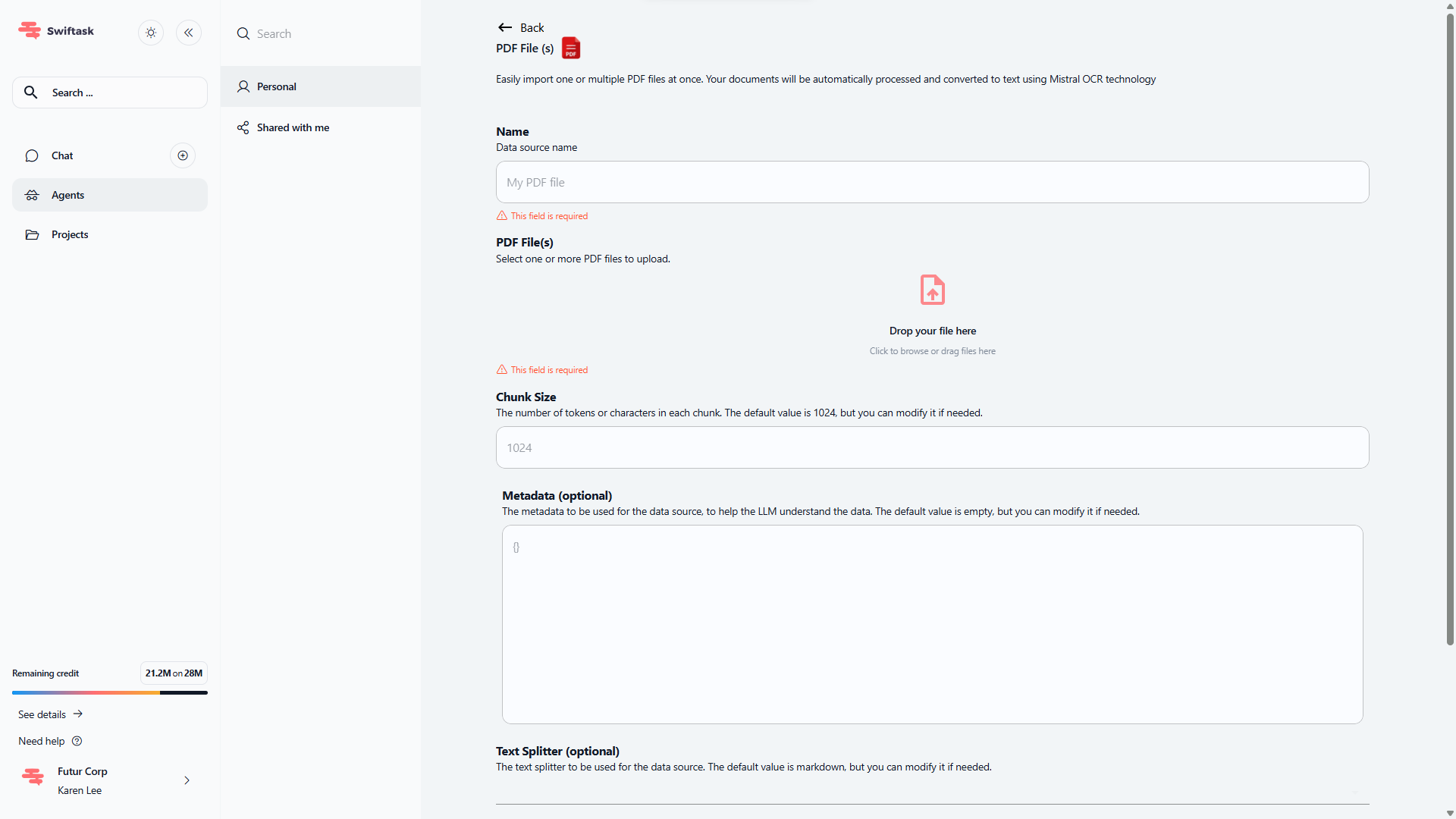The image size is (1456, 819).
Task: Click the Chunk Size input field
Action: coord(932,447)
